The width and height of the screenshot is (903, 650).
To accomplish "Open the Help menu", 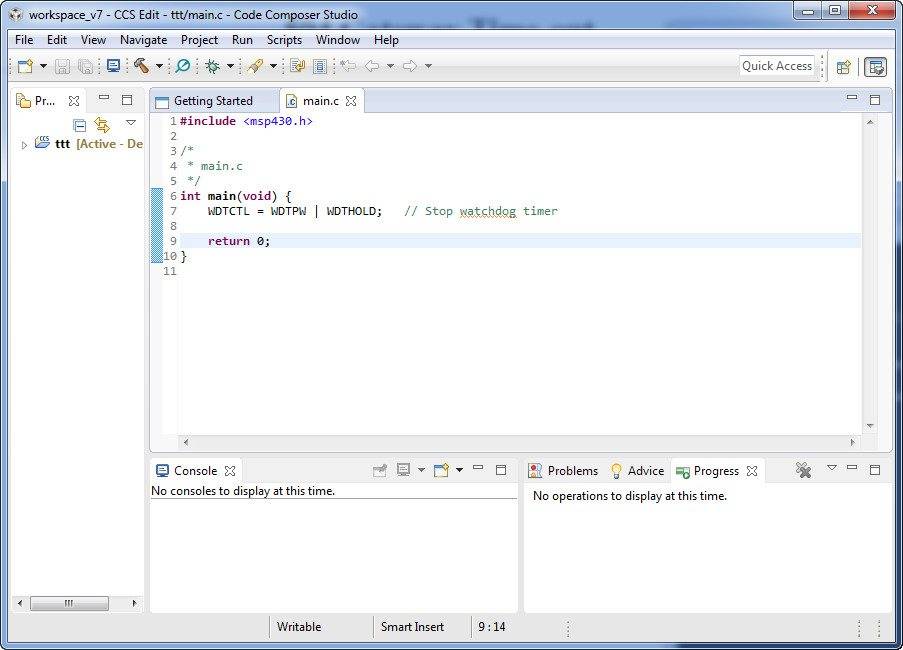I will (x=386, y=40).
